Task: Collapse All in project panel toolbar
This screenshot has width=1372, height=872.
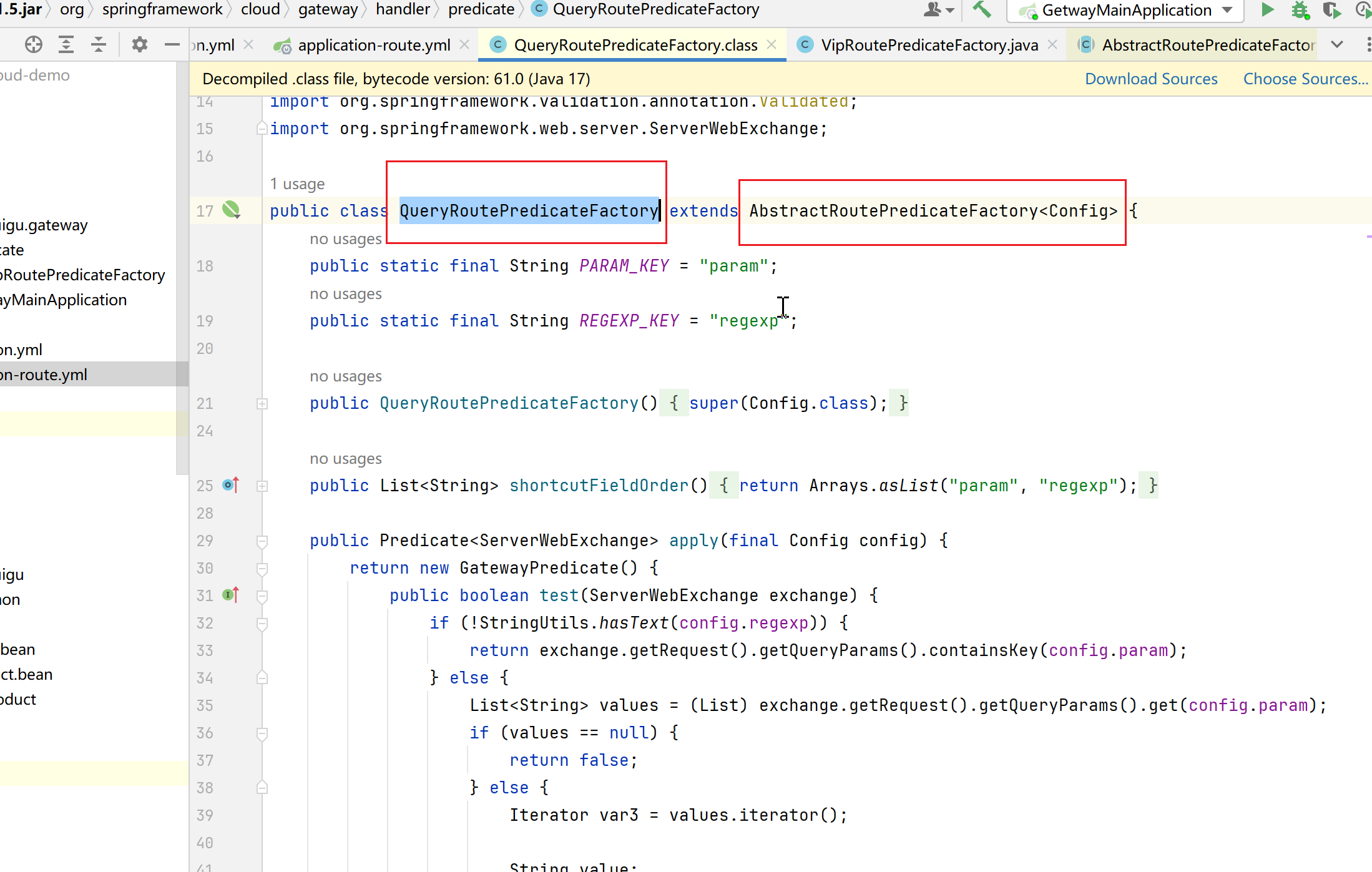Action: (99, 44)
